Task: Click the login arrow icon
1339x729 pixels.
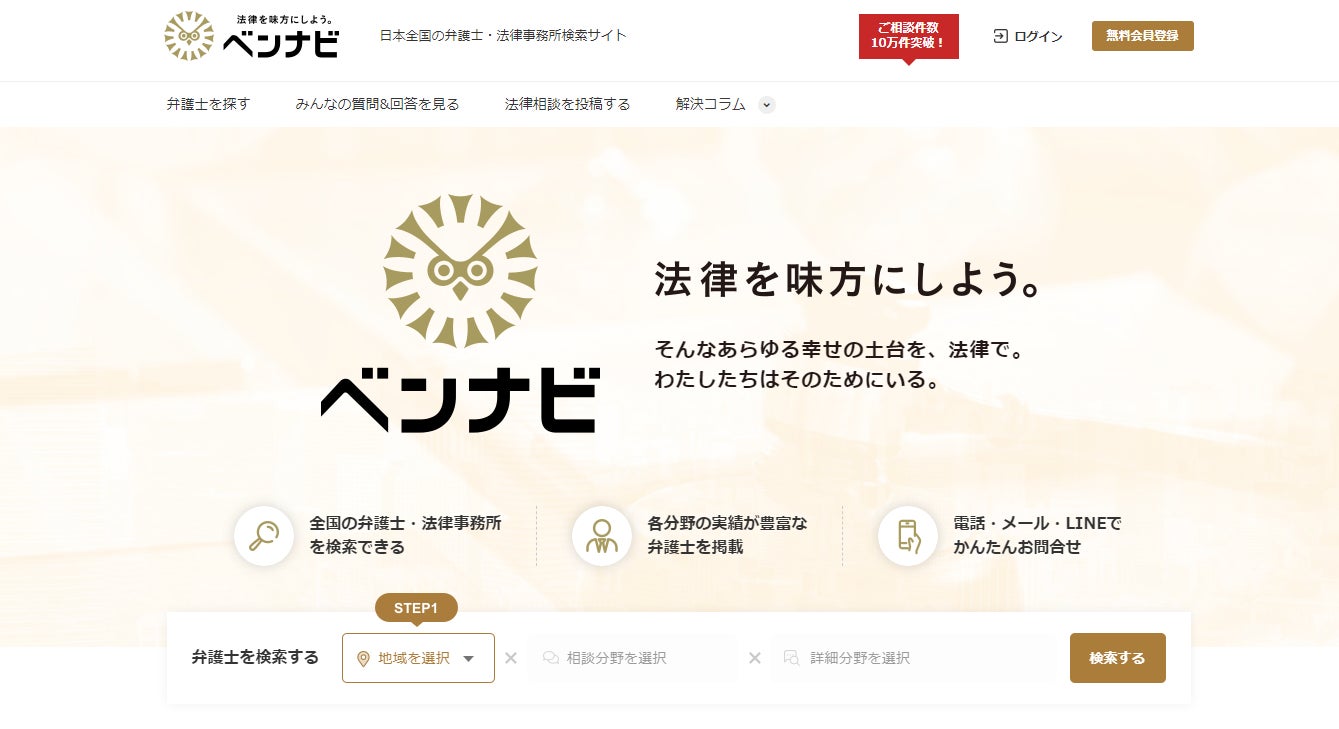Action: coord(1000,36)
